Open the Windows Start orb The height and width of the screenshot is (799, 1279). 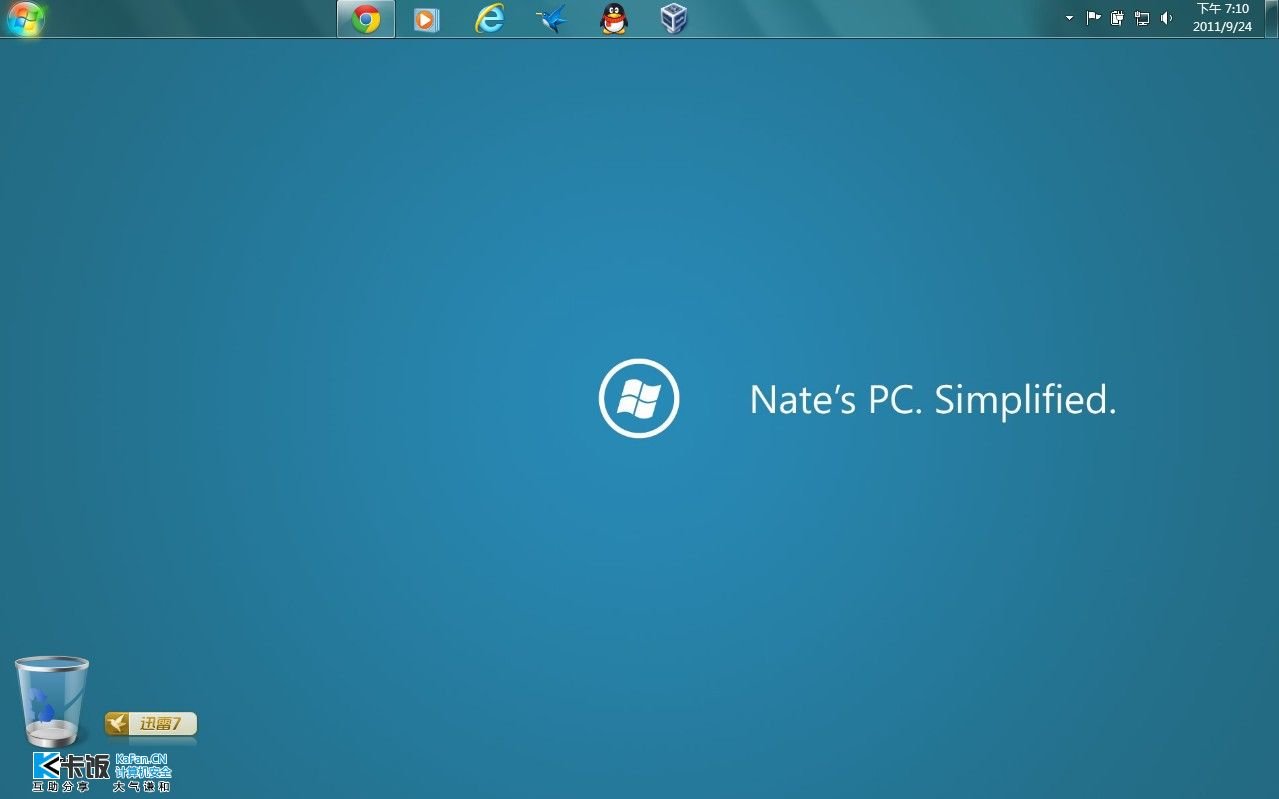[25, 19]
